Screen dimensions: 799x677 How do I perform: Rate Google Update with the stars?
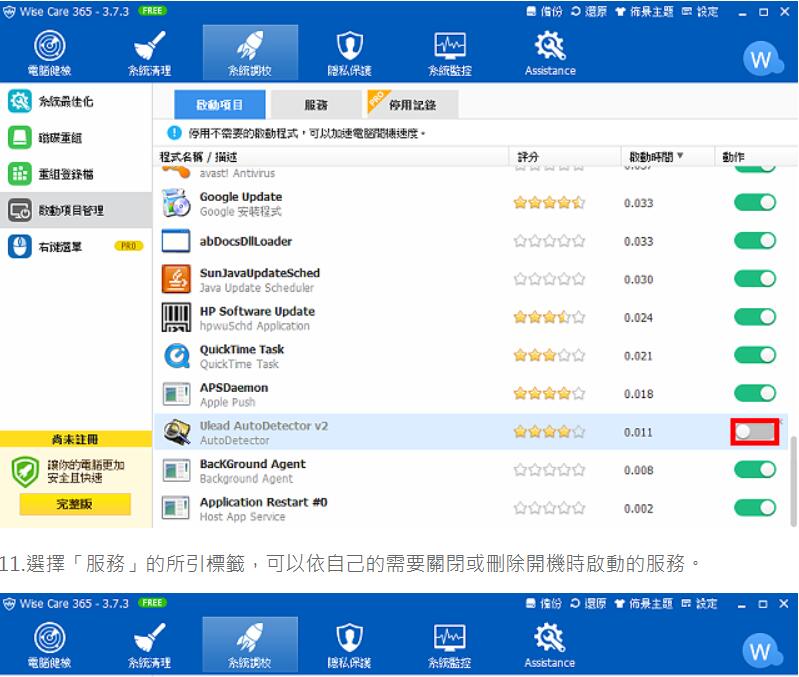click(x=549, y=203)
